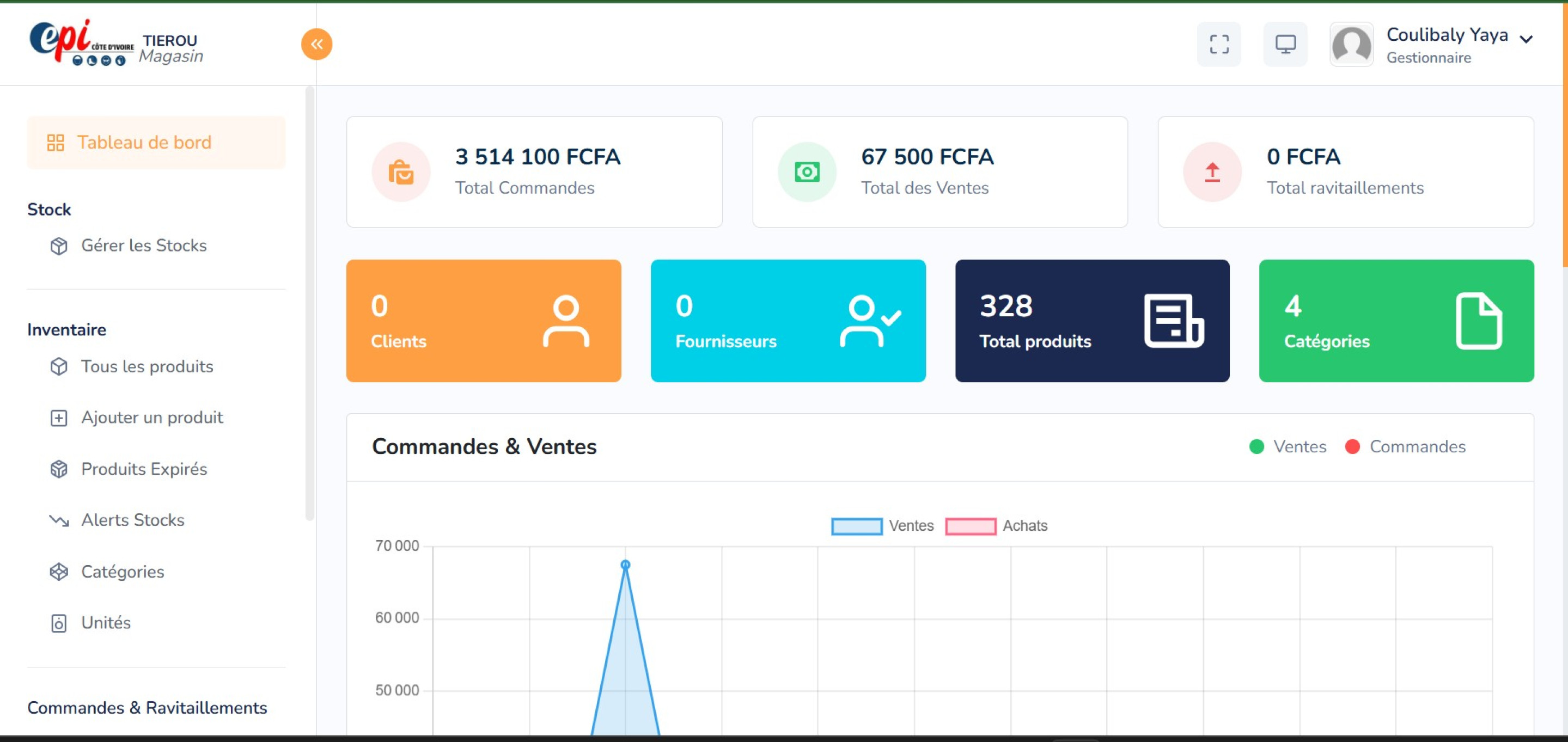Screen dimensions: 1568x742
Task: Click the Total Commandes shopping bag icon
Action: [x=401, y=172]
